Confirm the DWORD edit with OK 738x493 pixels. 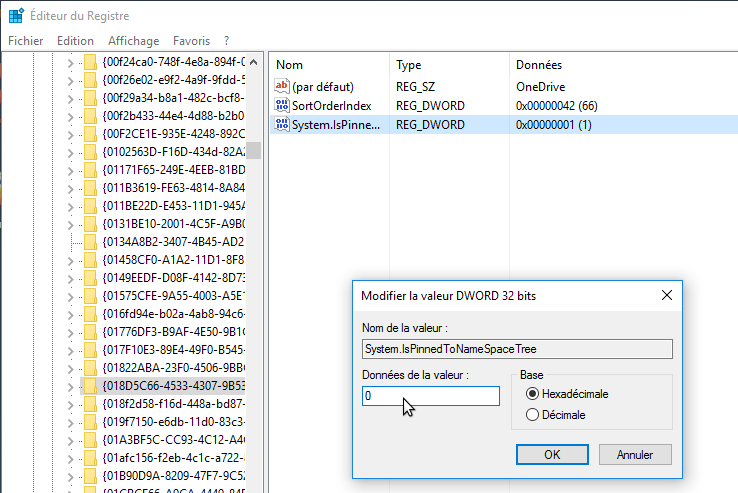point(552,454)
